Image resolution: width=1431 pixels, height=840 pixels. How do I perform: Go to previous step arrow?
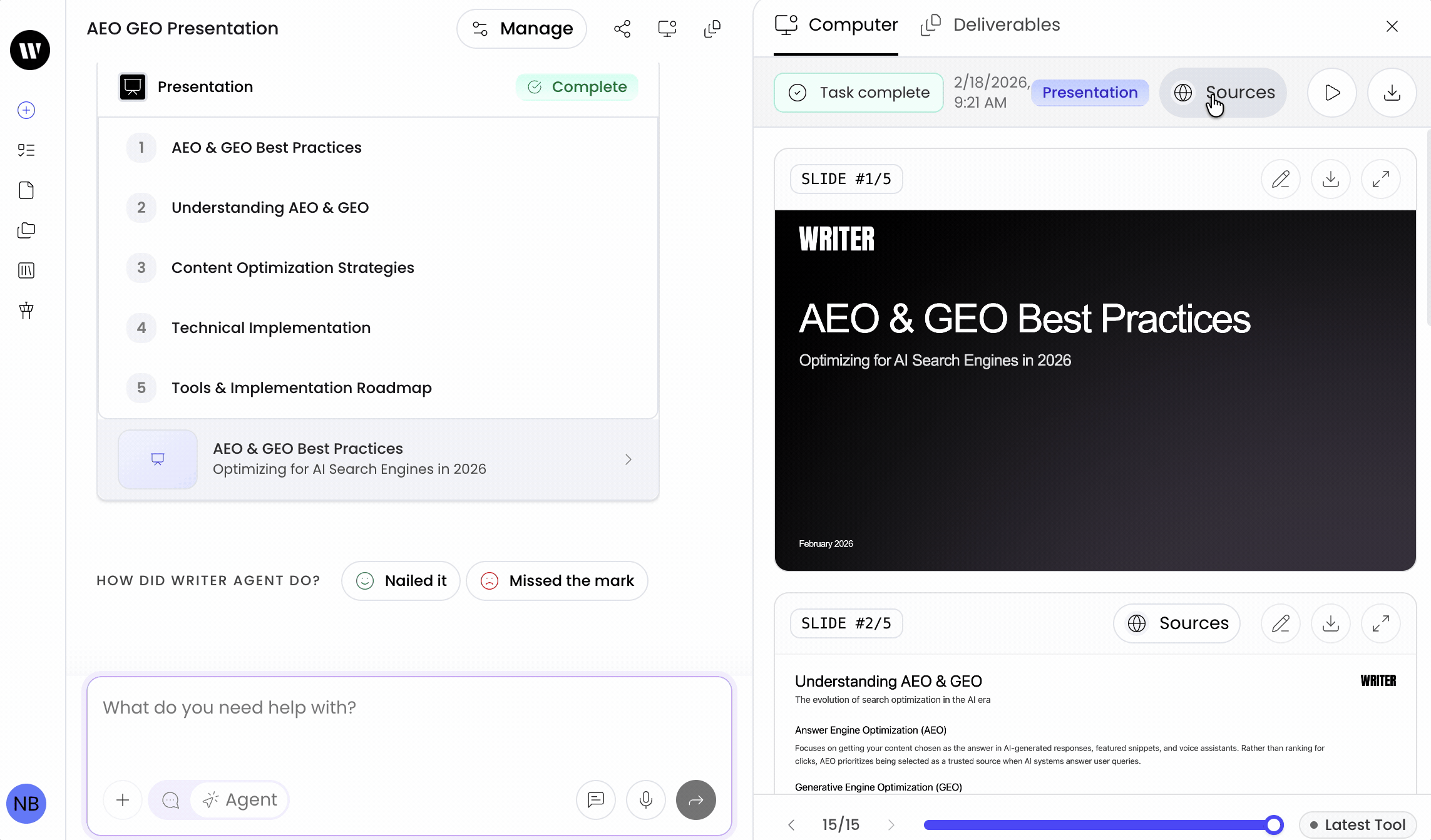point(791,824)
